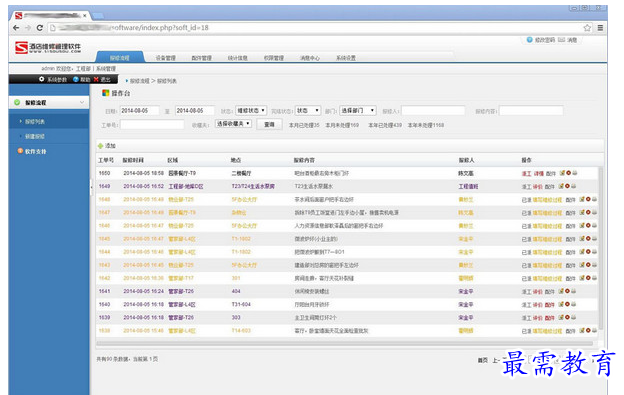Click 填写维修过程 link in row 1648

tap(547, 200)
